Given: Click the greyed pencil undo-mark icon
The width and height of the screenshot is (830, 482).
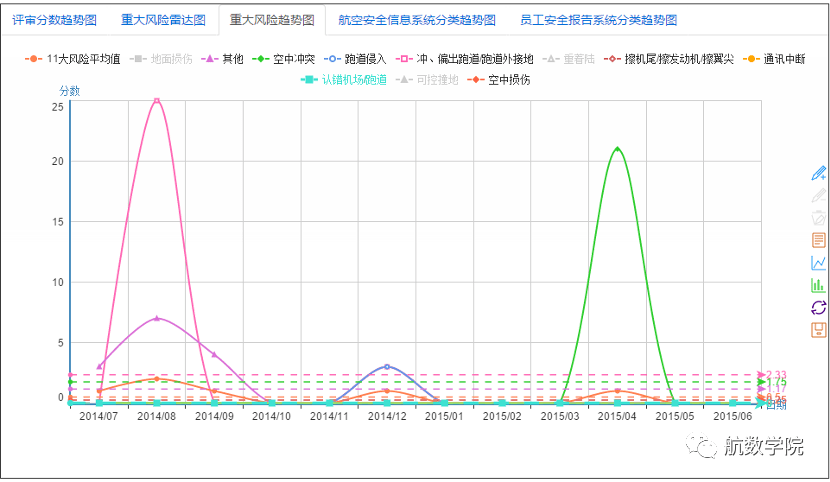Looking at the screenshot, I should [x=818, y=196].
